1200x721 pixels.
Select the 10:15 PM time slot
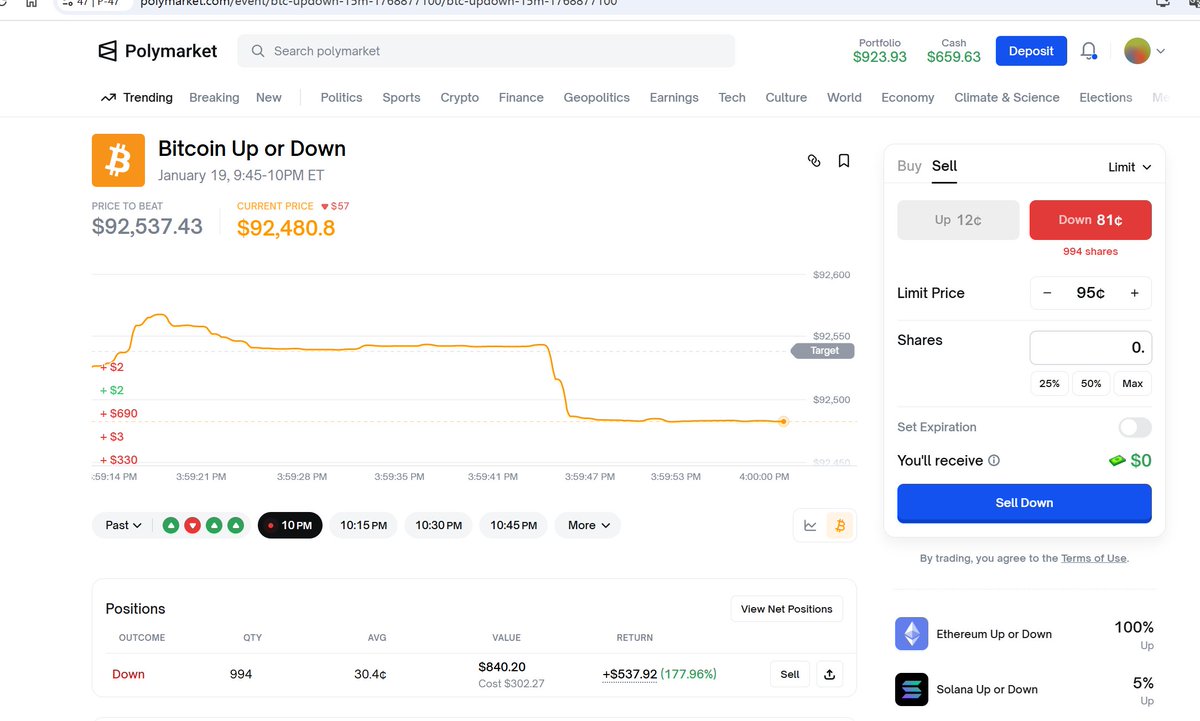pos(363,525)
